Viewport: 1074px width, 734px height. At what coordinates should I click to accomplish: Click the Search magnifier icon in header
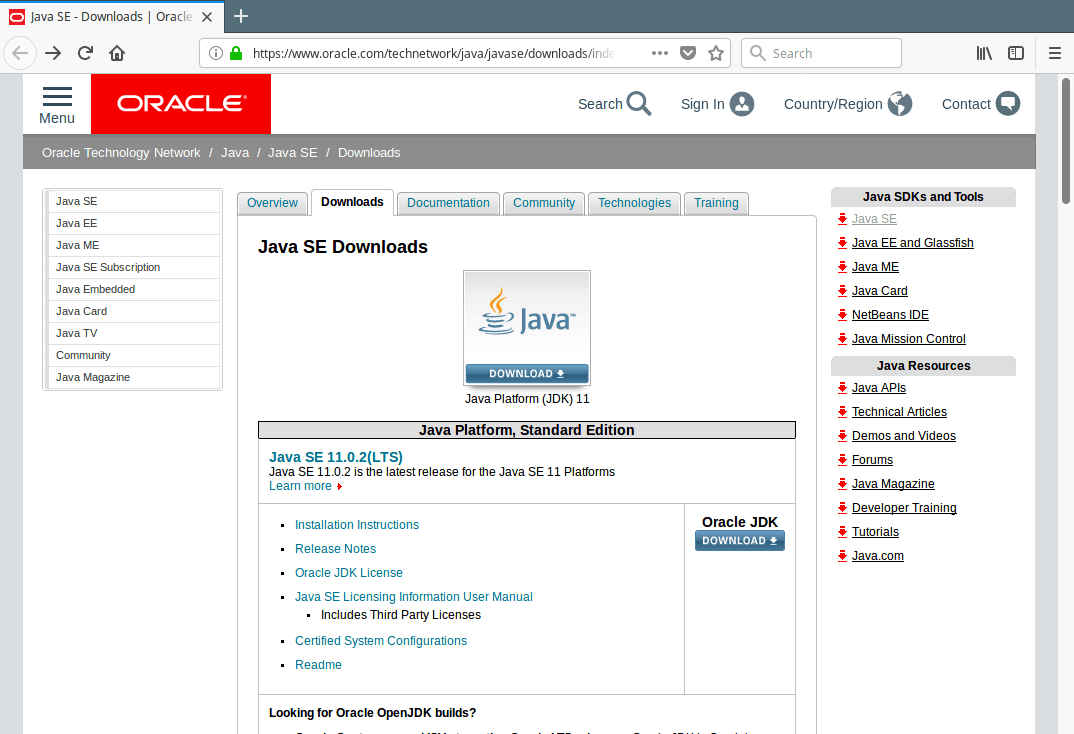(x=639, y=104)
